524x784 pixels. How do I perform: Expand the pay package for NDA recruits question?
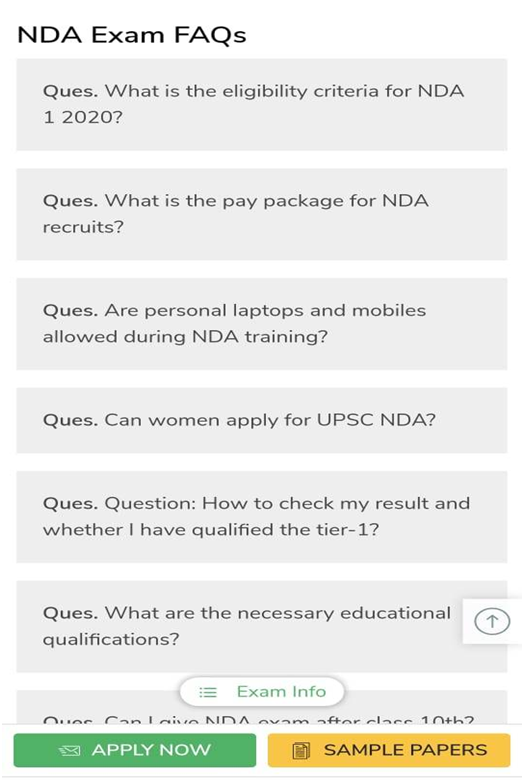262,214
